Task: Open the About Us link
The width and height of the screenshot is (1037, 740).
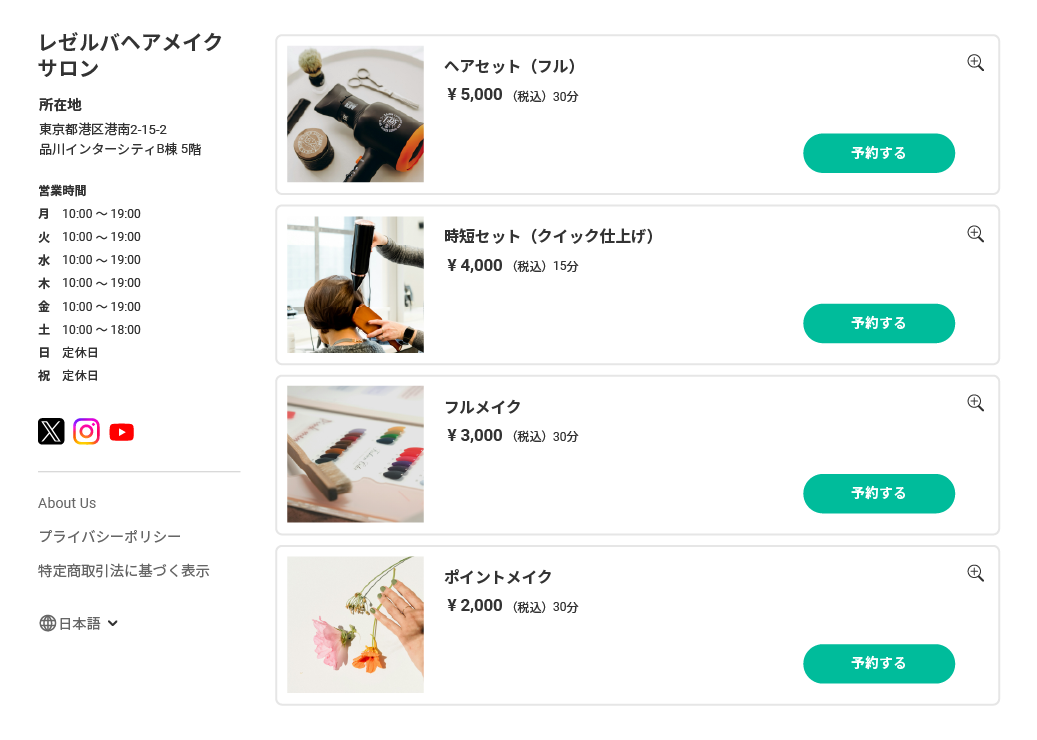Action: [x=67, y=503]
